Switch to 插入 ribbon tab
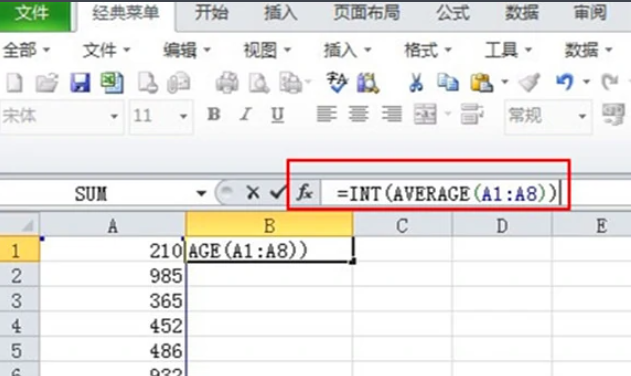631x376 pixels. (280, 13)
